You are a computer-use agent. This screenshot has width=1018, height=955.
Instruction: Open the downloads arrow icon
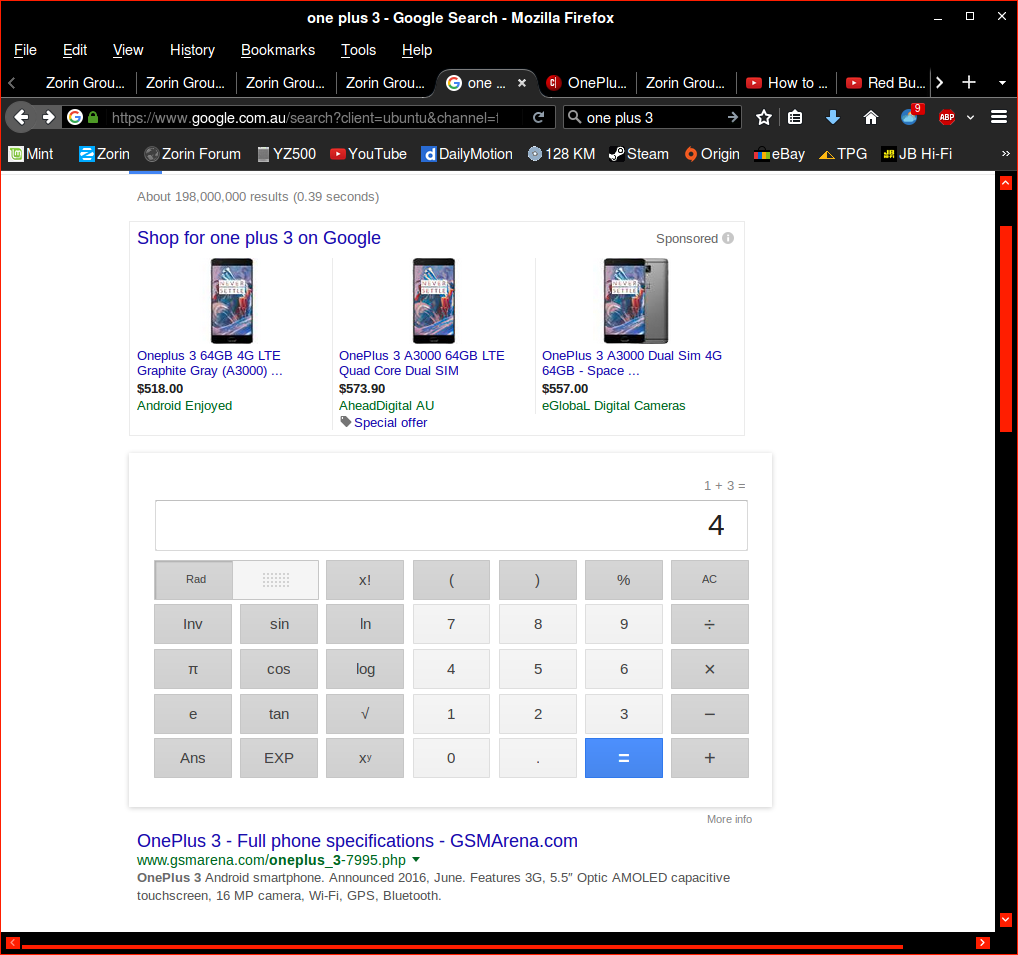pyautogui.click(x=832, y=118)
